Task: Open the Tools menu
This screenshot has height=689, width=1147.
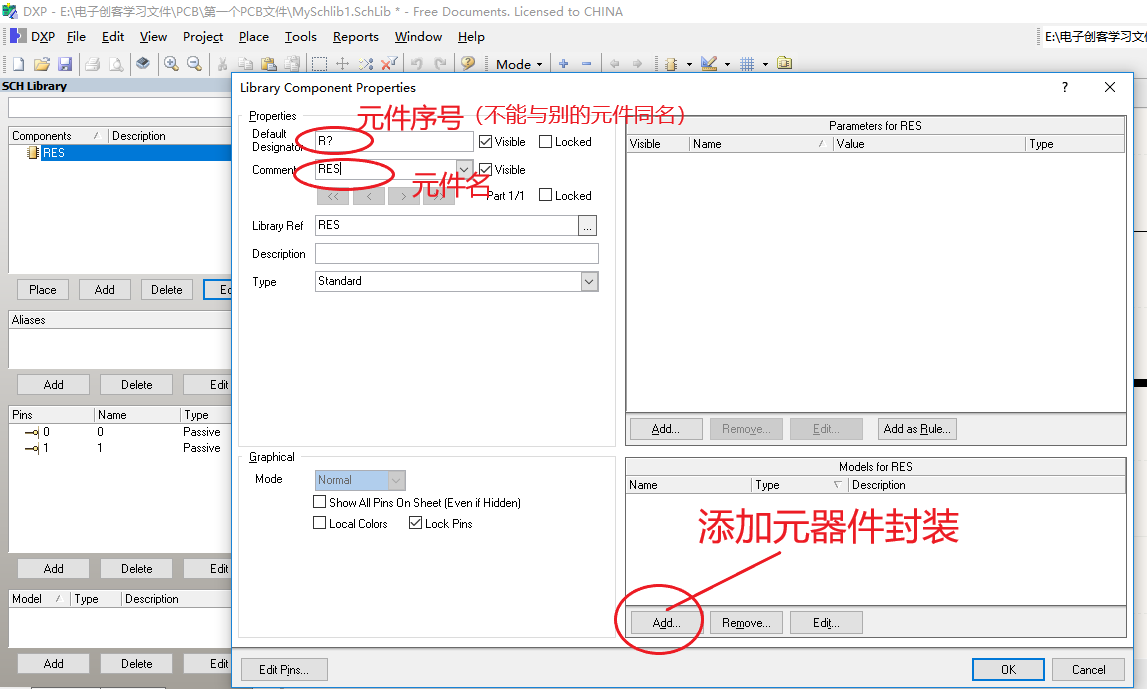Action: 300,37
